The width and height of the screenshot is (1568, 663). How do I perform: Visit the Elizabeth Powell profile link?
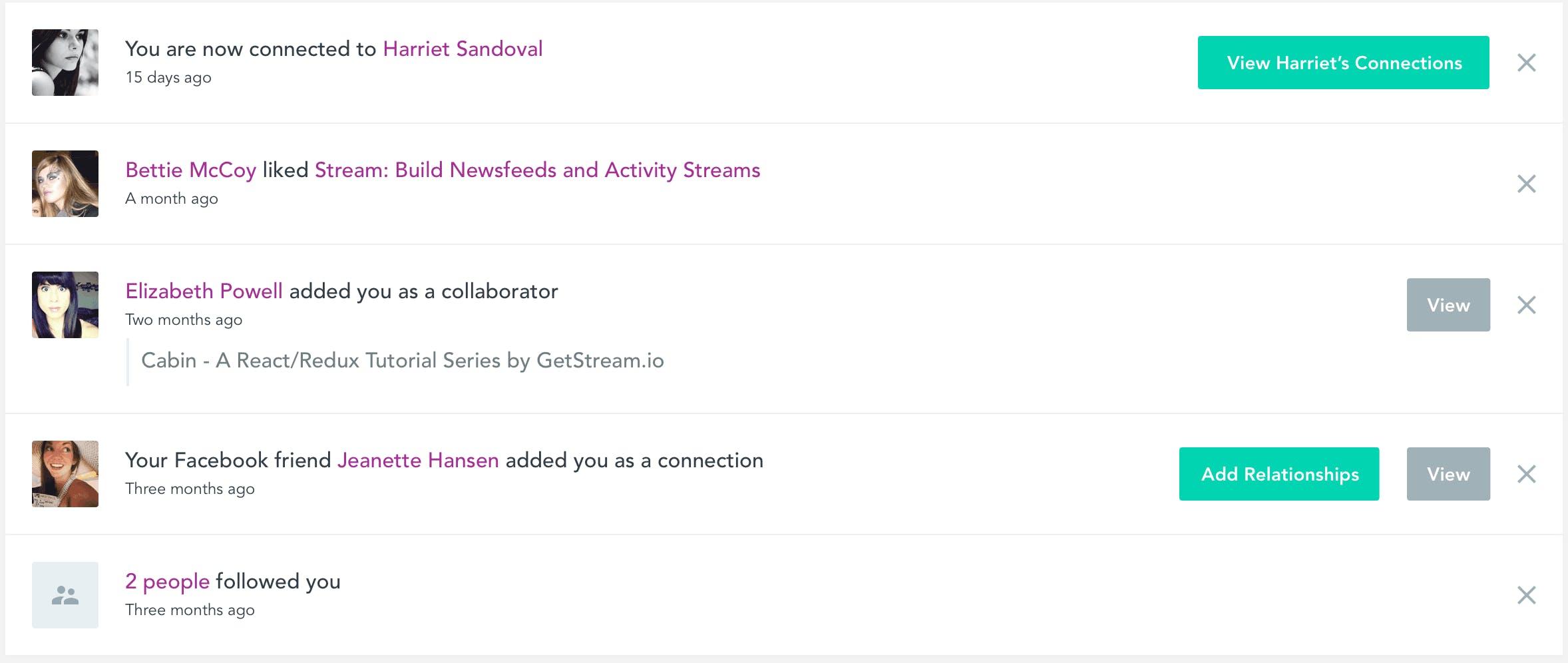coord(204,291)
